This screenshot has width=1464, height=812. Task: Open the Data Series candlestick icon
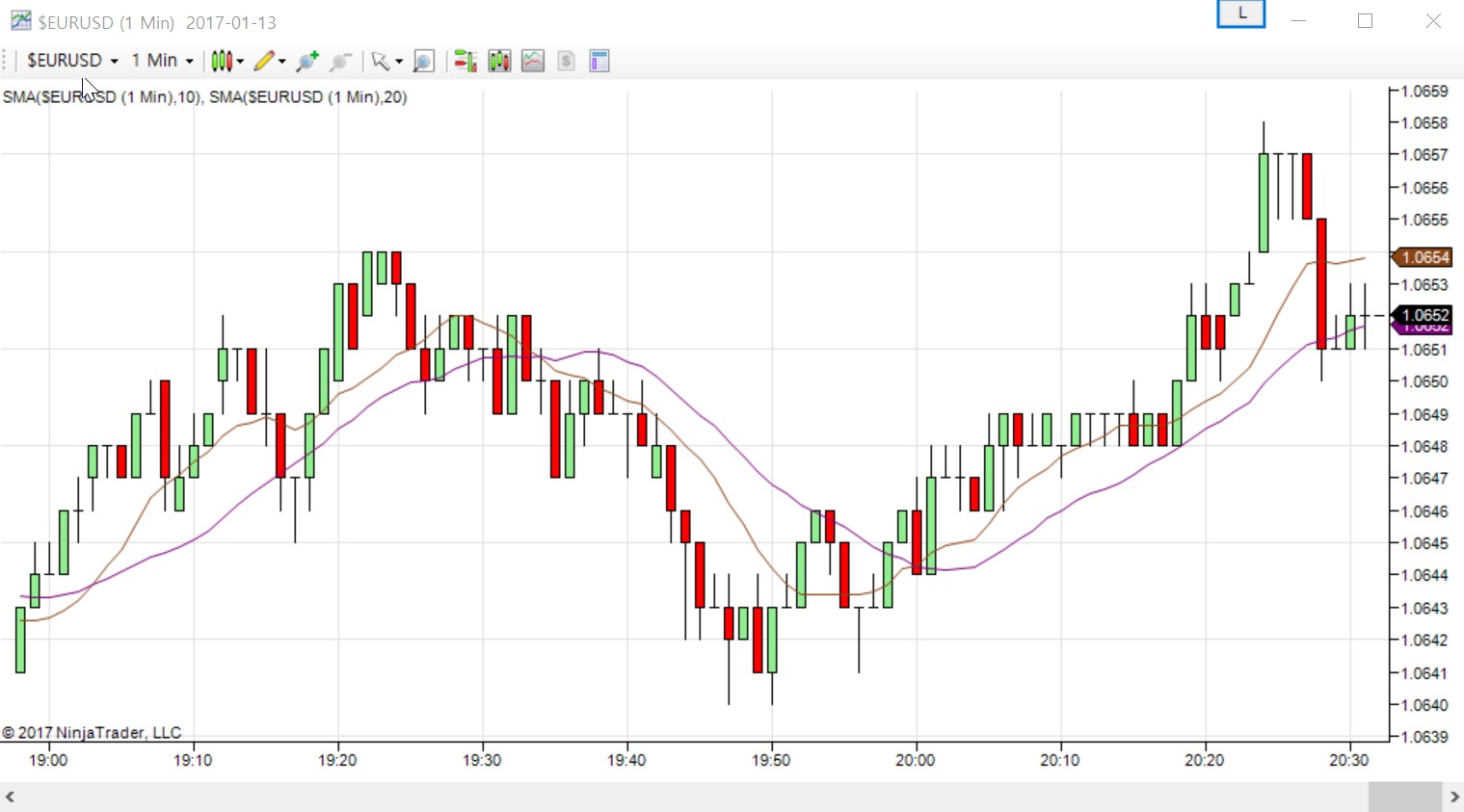coord(499,62)
